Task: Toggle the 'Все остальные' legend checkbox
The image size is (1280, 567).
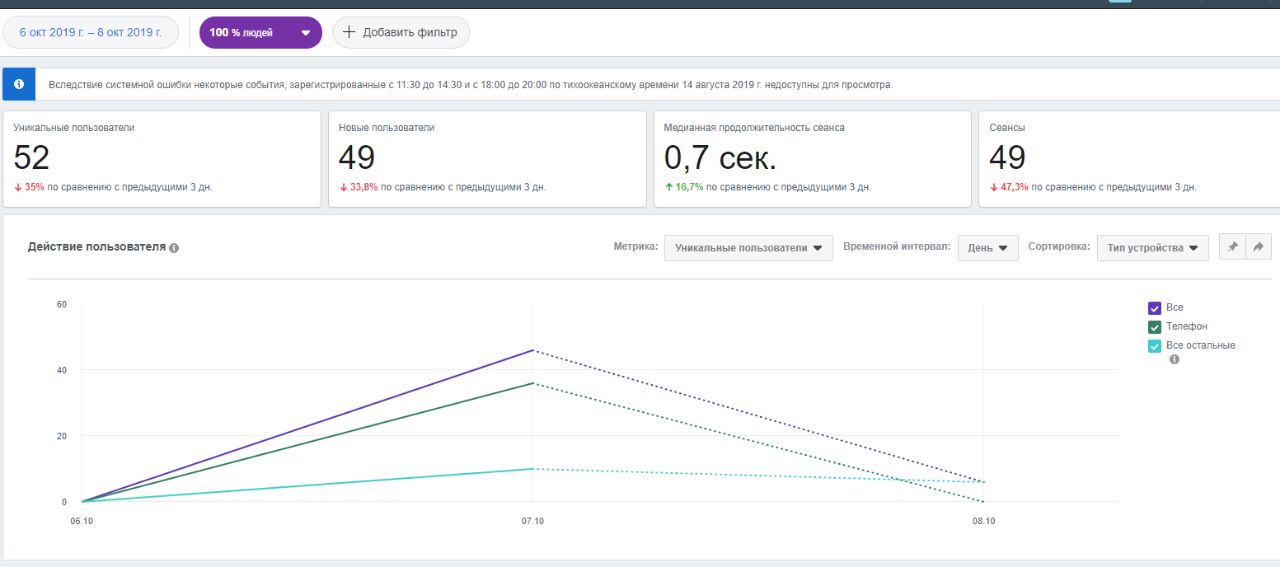Action: (1154, 346)
